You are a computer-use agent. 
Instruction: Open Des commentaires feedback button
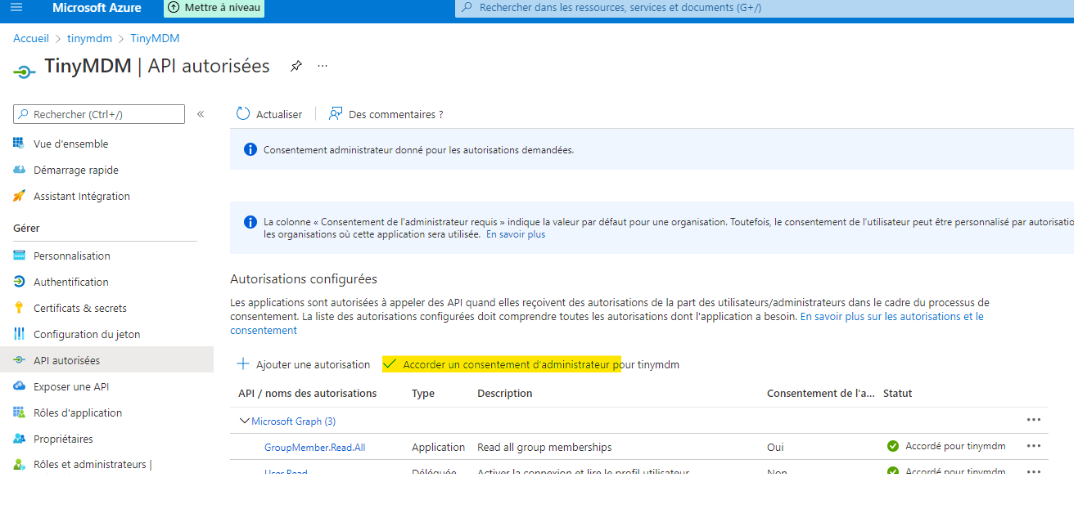[386, 114]
